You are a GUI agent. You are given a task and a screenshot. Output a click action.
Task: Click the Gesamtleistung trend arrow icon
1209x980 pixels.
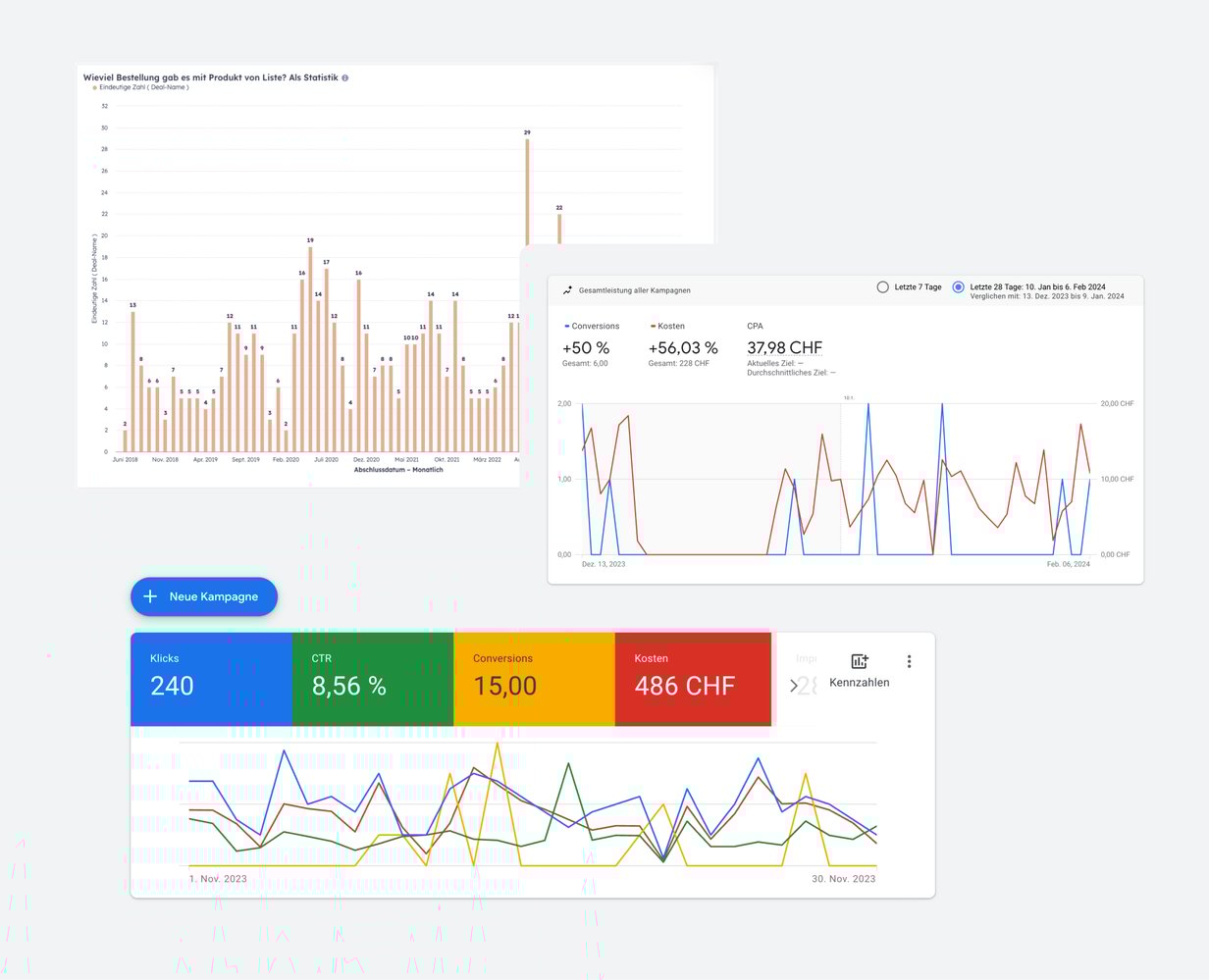[x=567, y=290]
